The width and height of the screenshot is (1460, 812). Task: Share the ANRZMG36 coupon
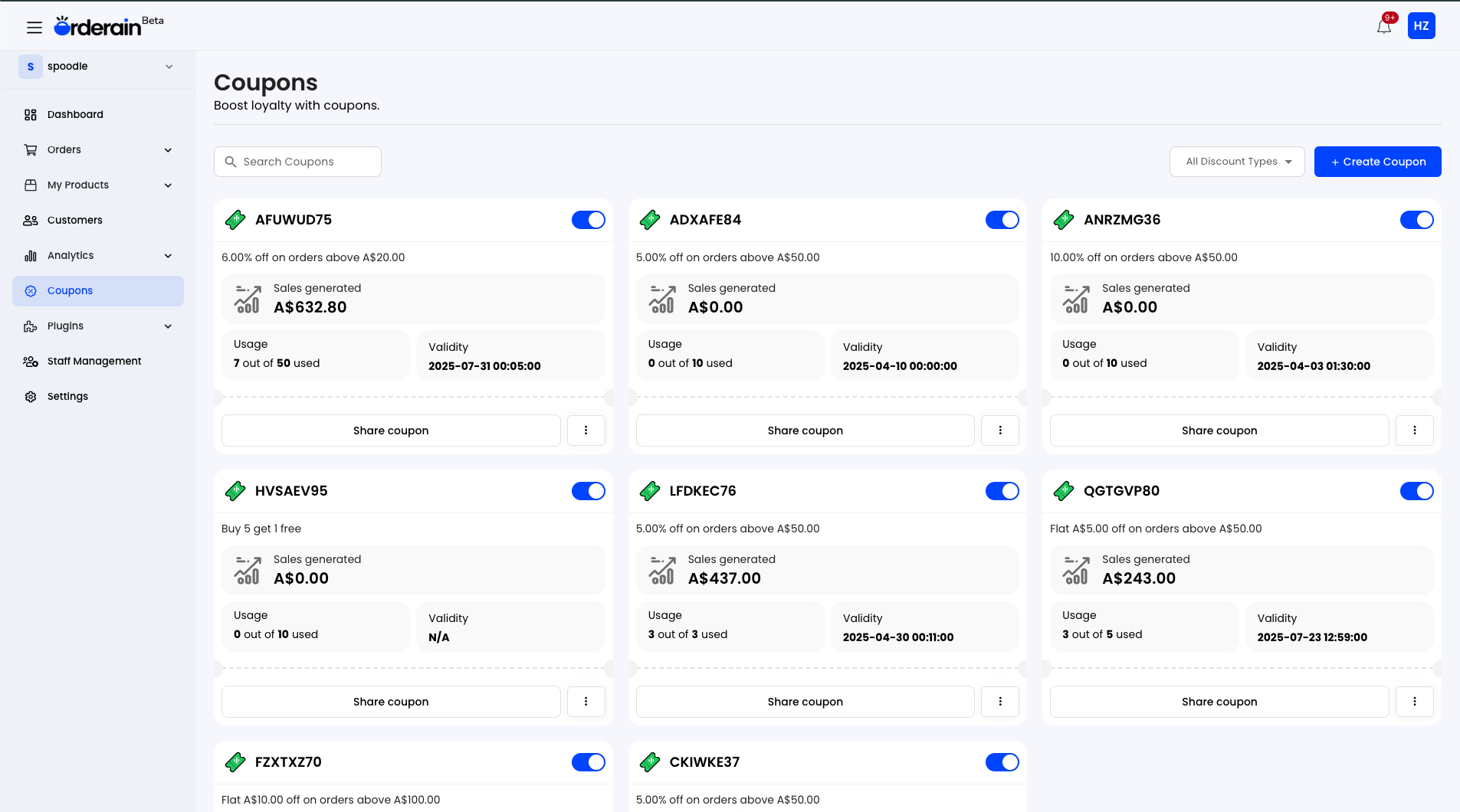point(1219,431)
